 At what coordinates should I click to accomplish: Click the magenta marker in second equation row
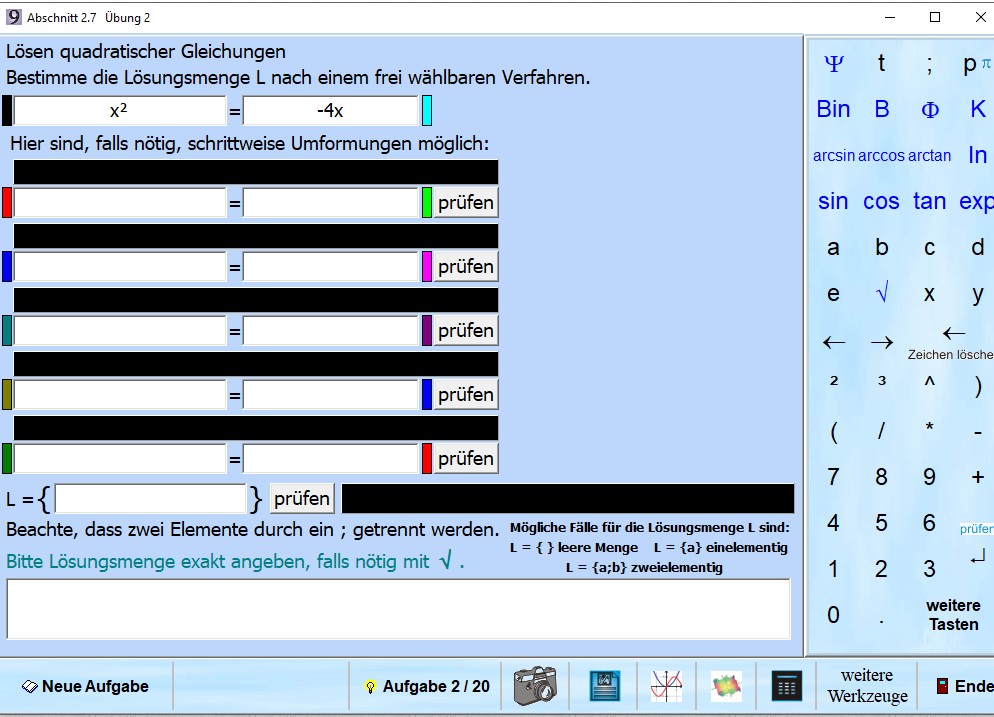pyautogui.click(x=427, y=267)
